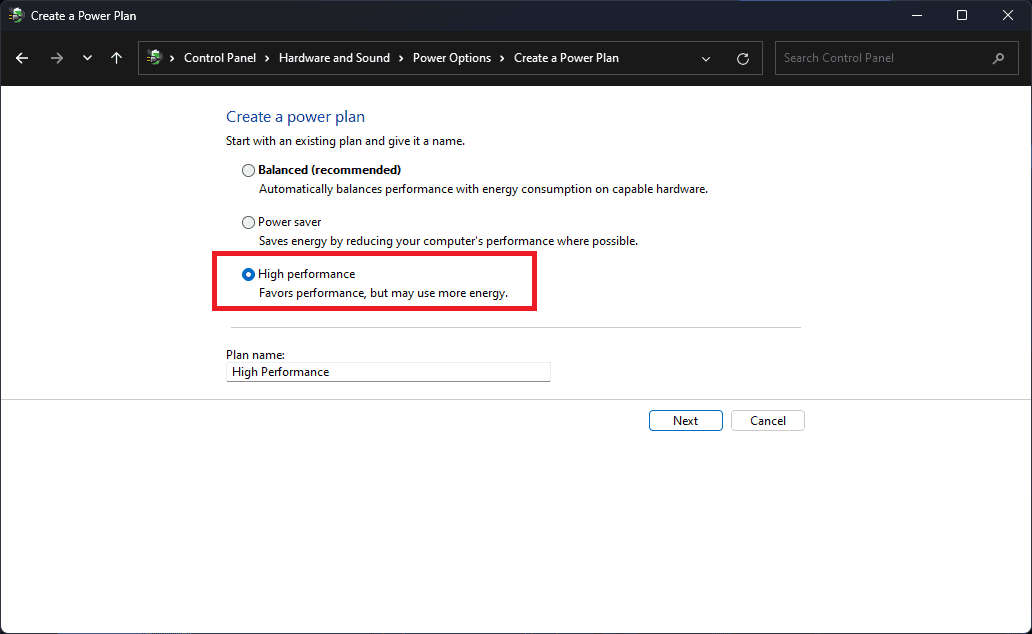The height and width of the screenshot is (634, 1032).
Task: Refresh the Create a Power Plan page
Action: (743, 58)
